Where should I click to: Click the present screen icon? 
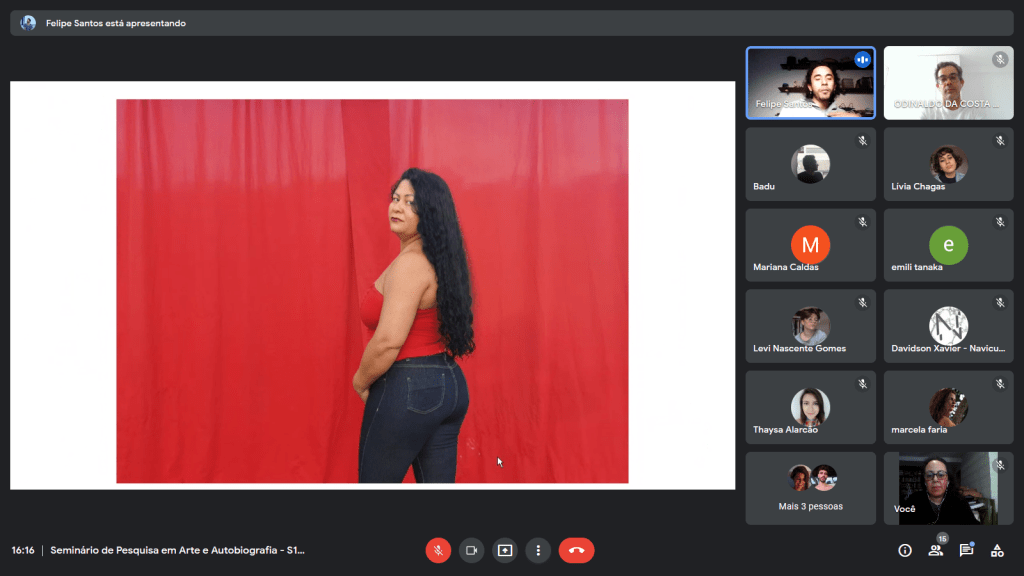coord(505,550)
